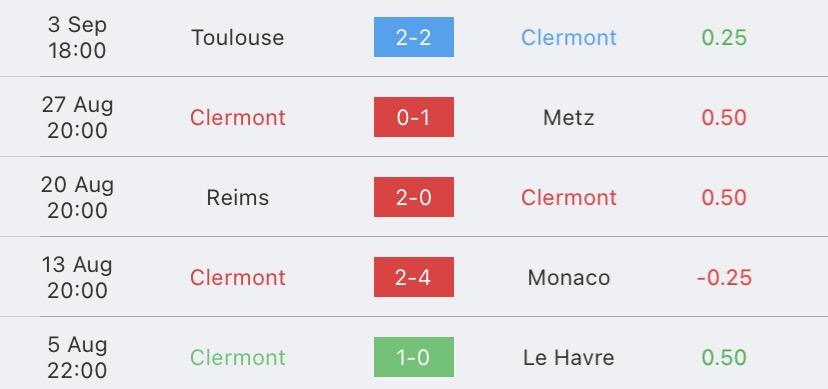The height and width of the screenshot is (389, 828).
Task: Open the Toulouse vs Clermont 2-2 score
Action: (x=413, y=37)
